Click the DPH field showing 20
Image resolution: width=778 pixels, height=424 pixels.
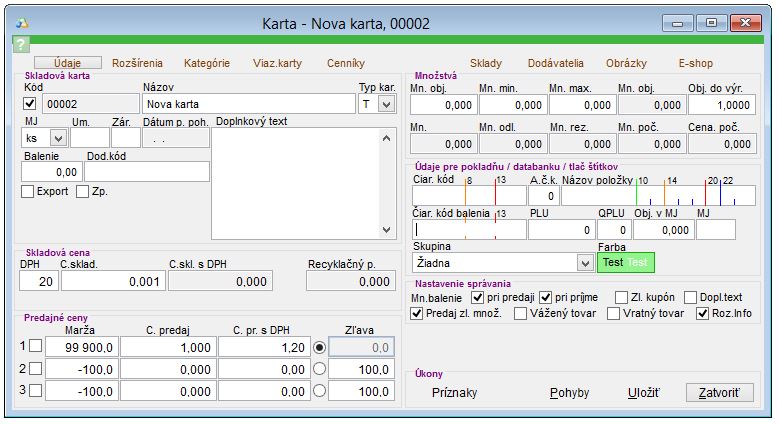click(39, 281)
